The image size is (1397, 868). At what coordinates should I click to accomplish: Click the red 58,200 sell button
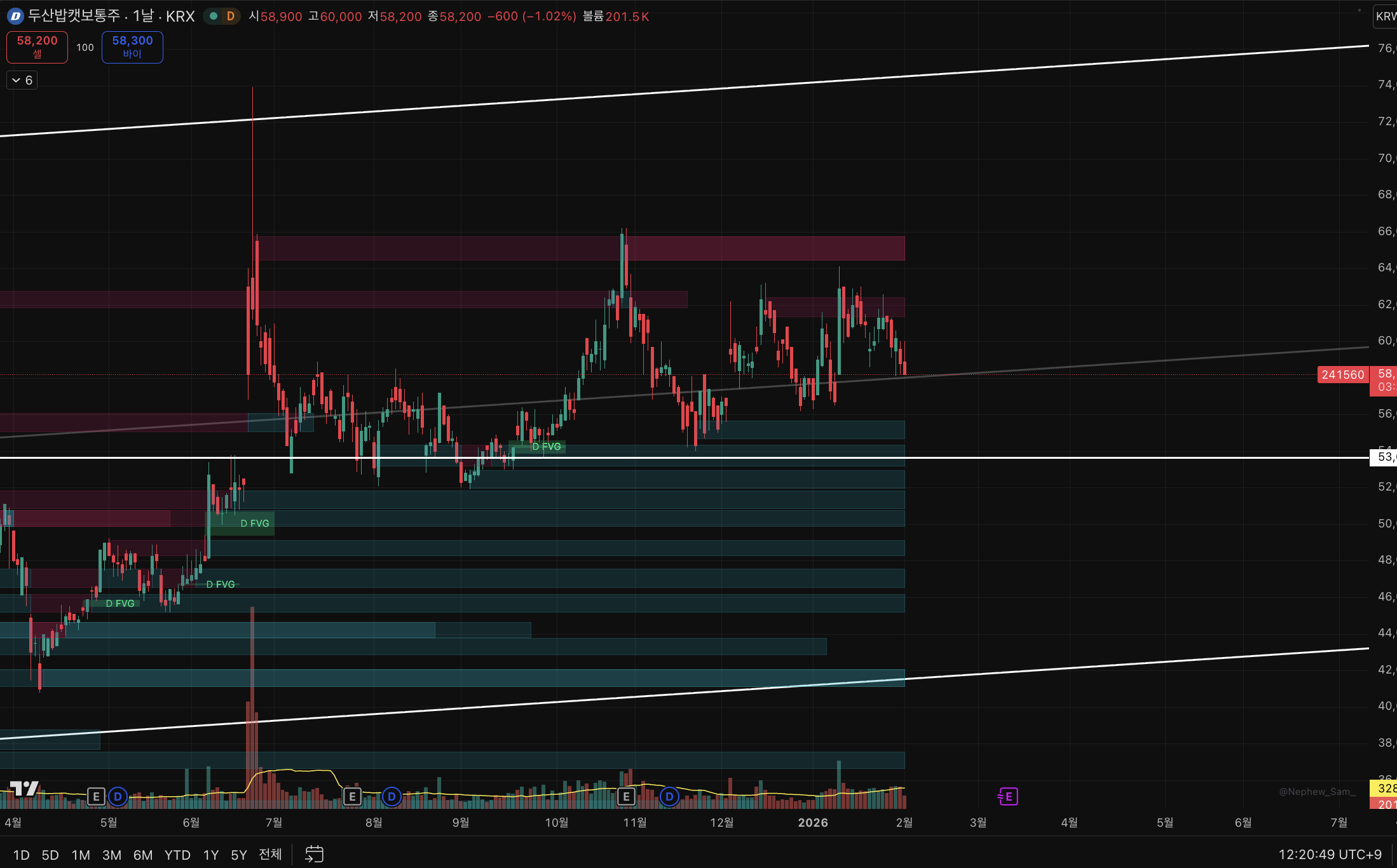[x=37, y=47]
